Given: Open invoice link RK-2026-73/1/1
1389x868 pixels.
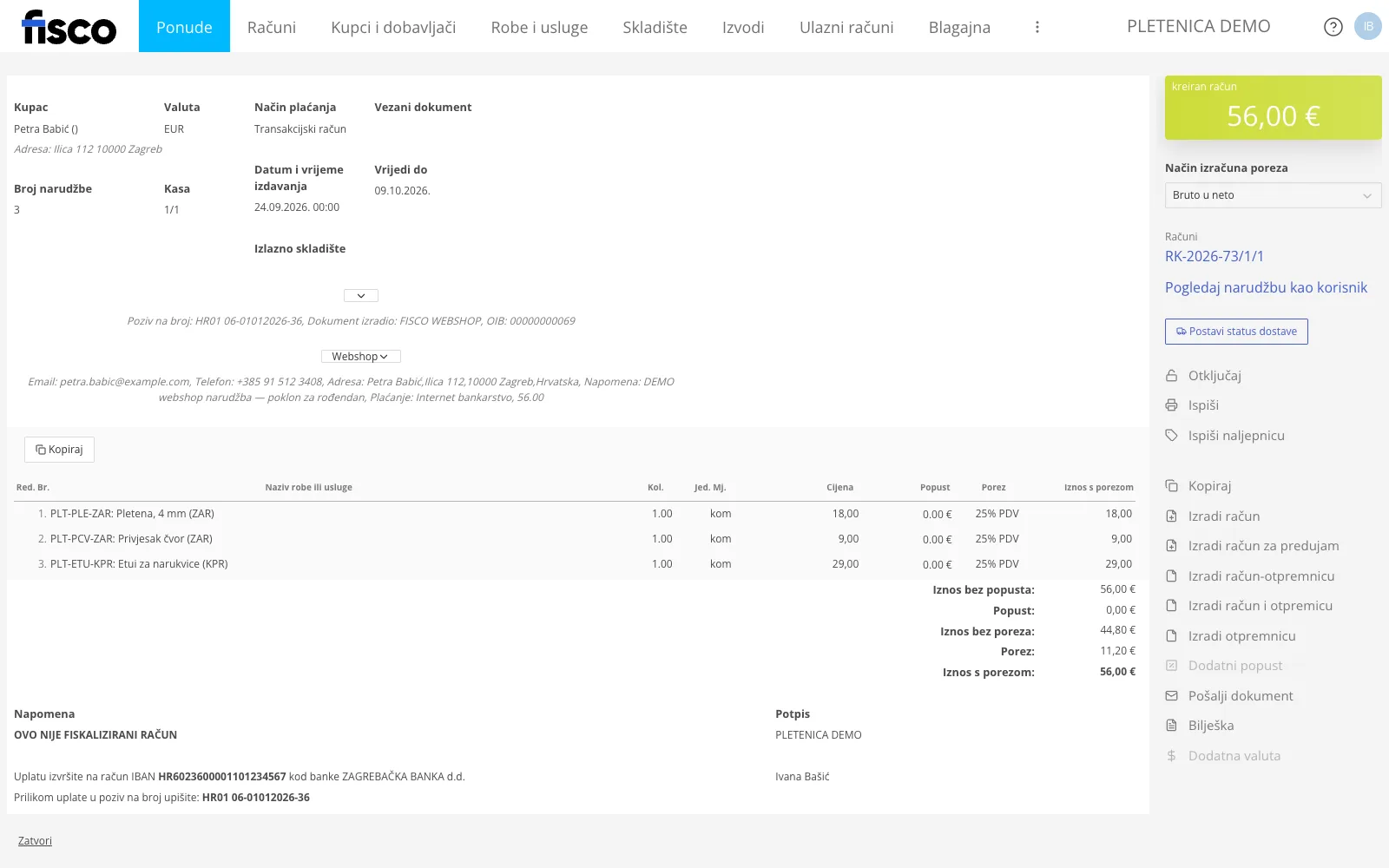Looking at the screenshot, I should (1215, 256).
